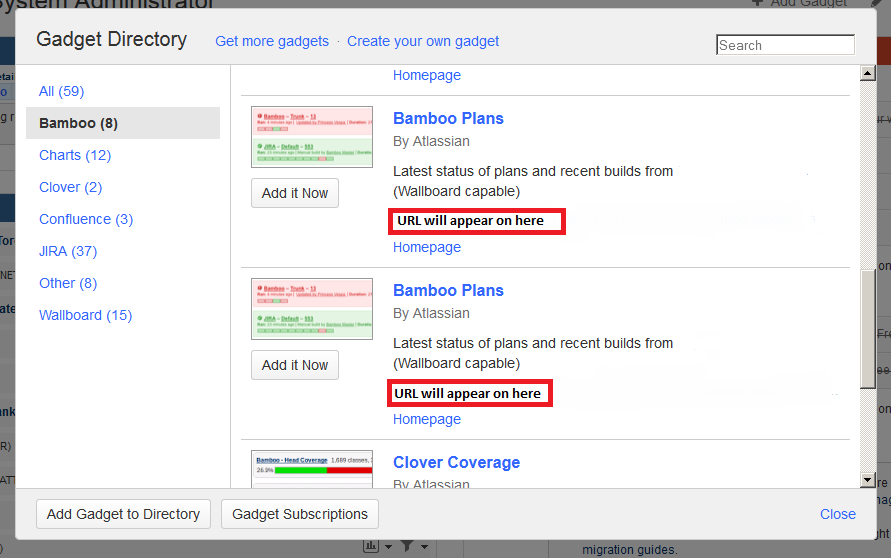891x558 pixels.
Task: Select the Charts (12) category
Action: (75, 155)
